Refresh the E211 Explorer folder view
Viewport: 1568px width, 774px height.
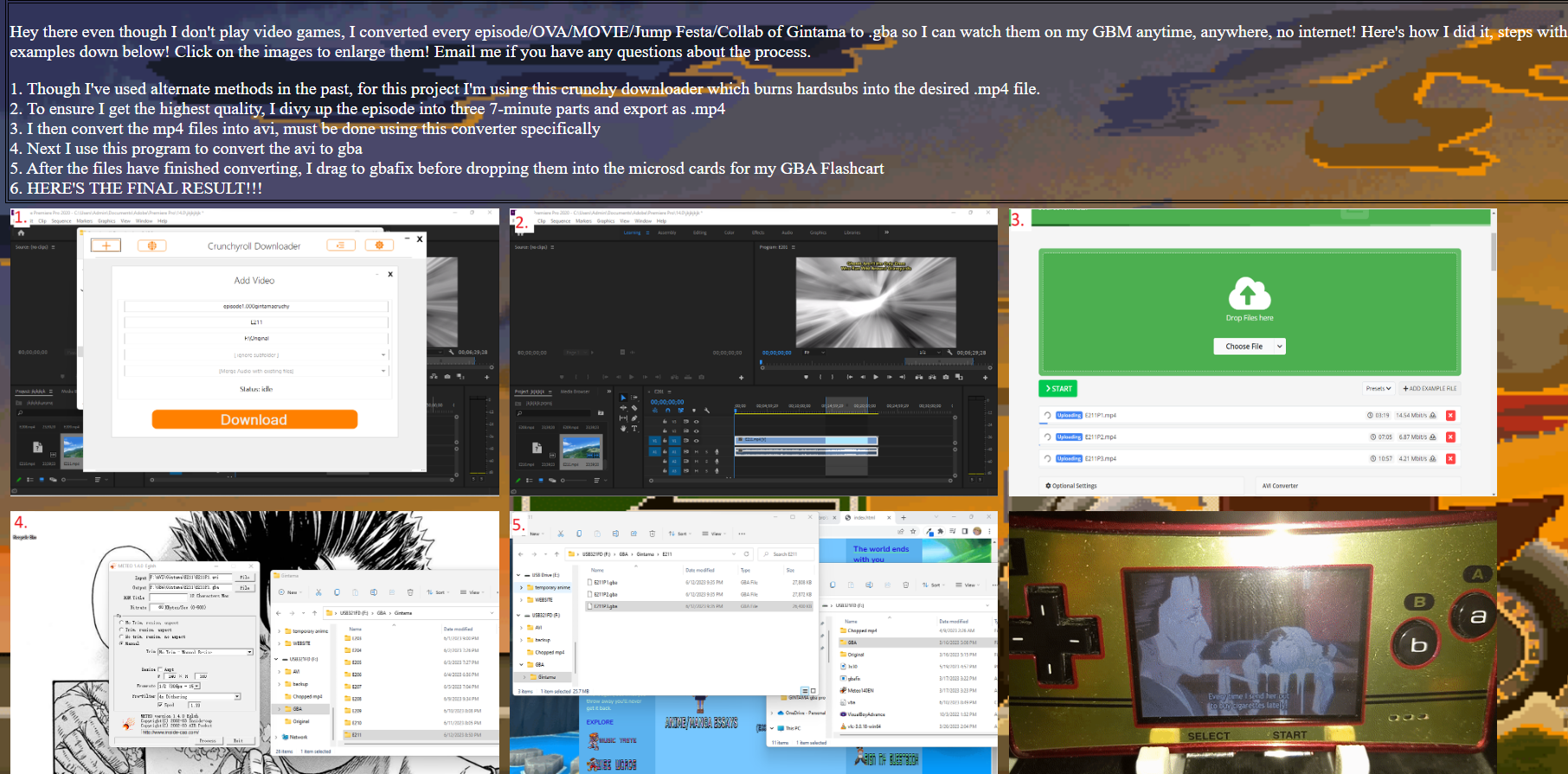click(x=746, y=554)
